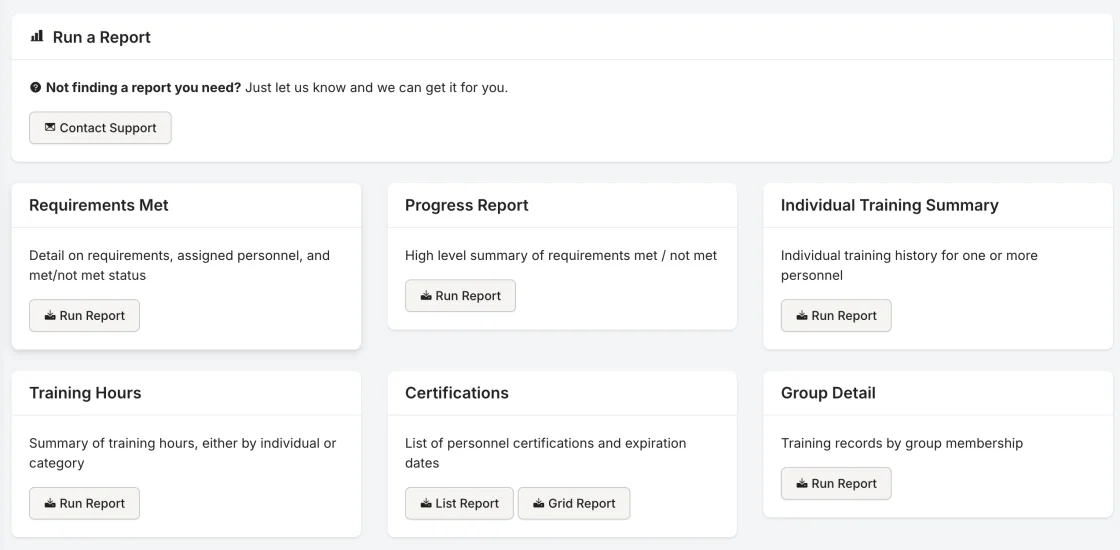Click 'Detail on requirements, assigned personnel' description
The image size is (1120, 550).
179,265
